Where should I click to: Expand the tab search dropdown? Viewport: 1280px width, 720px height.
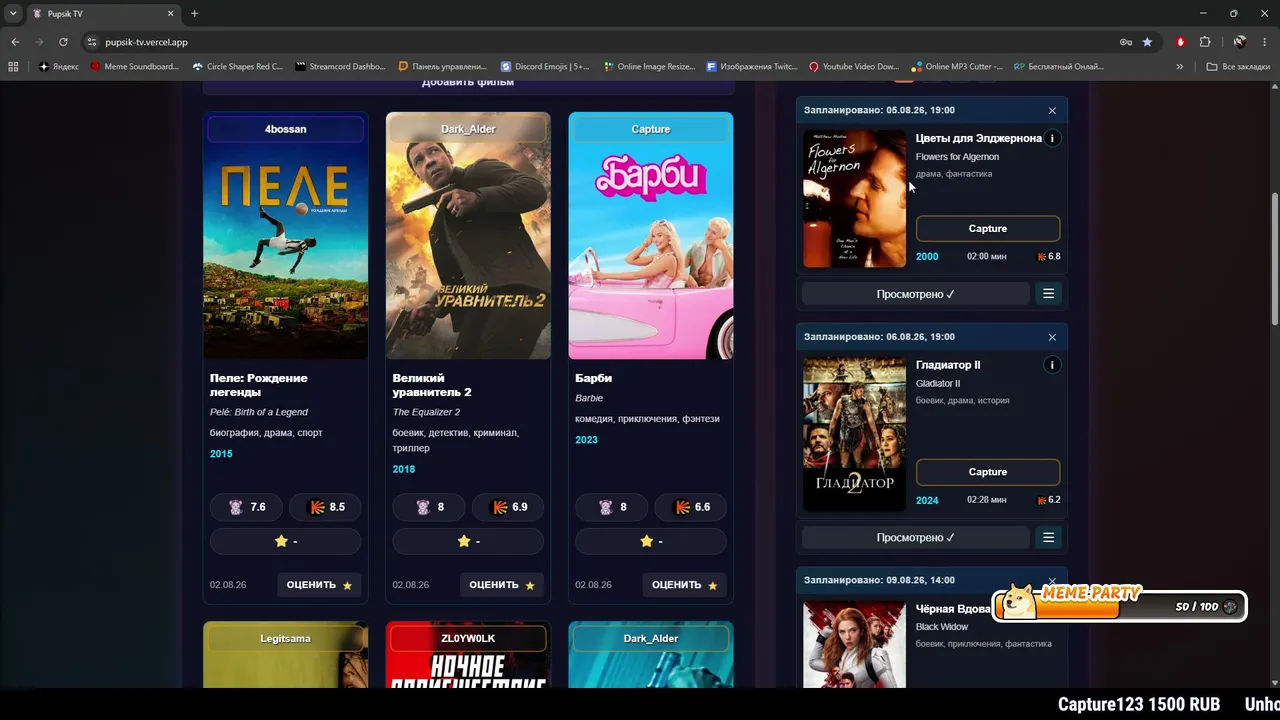(x=13, y=14)
